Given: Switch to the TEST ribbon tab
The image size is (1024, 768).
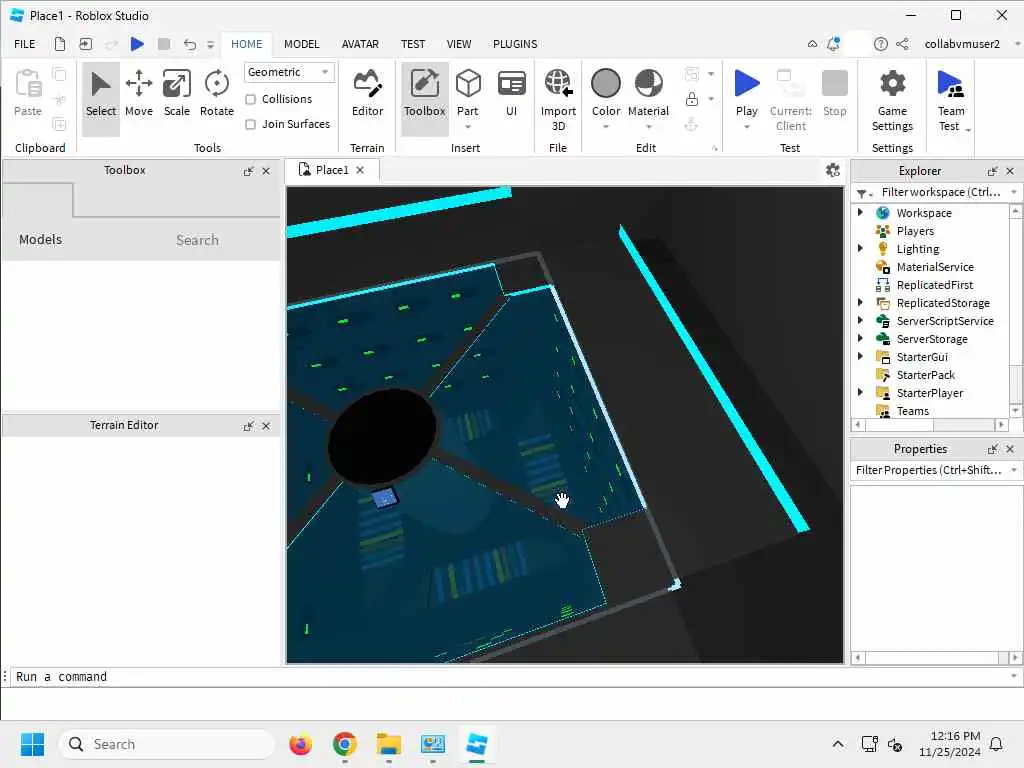Looking at the screenshot, I should [413, 44].
